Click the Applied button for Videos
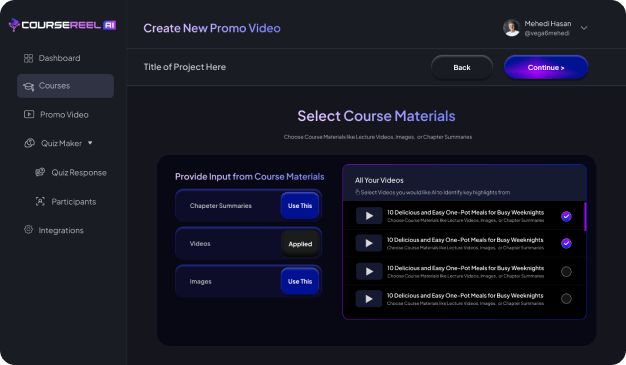This screenshot has height=365, width=626. point(300,244)
